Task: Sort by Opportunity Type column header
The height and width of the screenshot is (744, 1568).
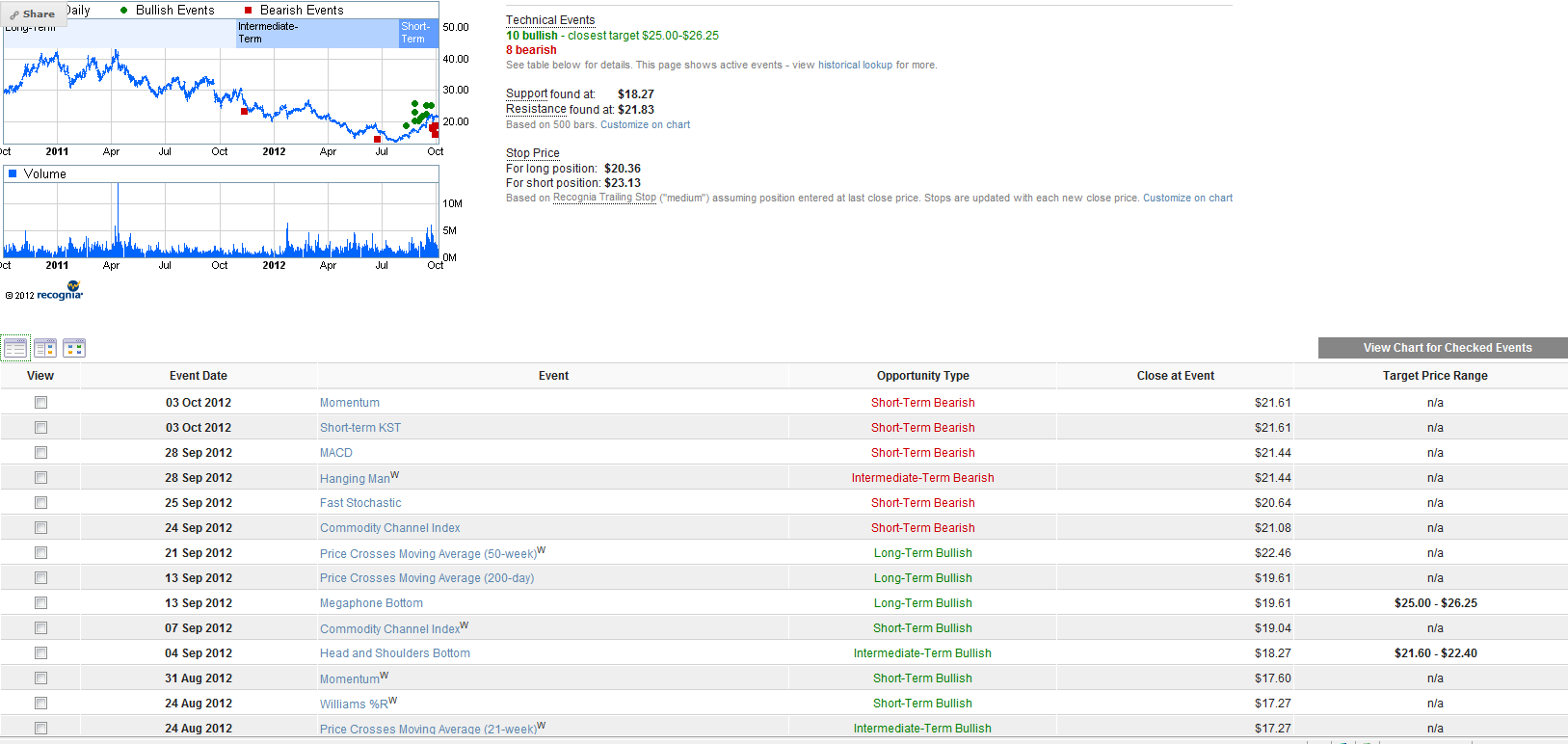Action: click(923, 376)
